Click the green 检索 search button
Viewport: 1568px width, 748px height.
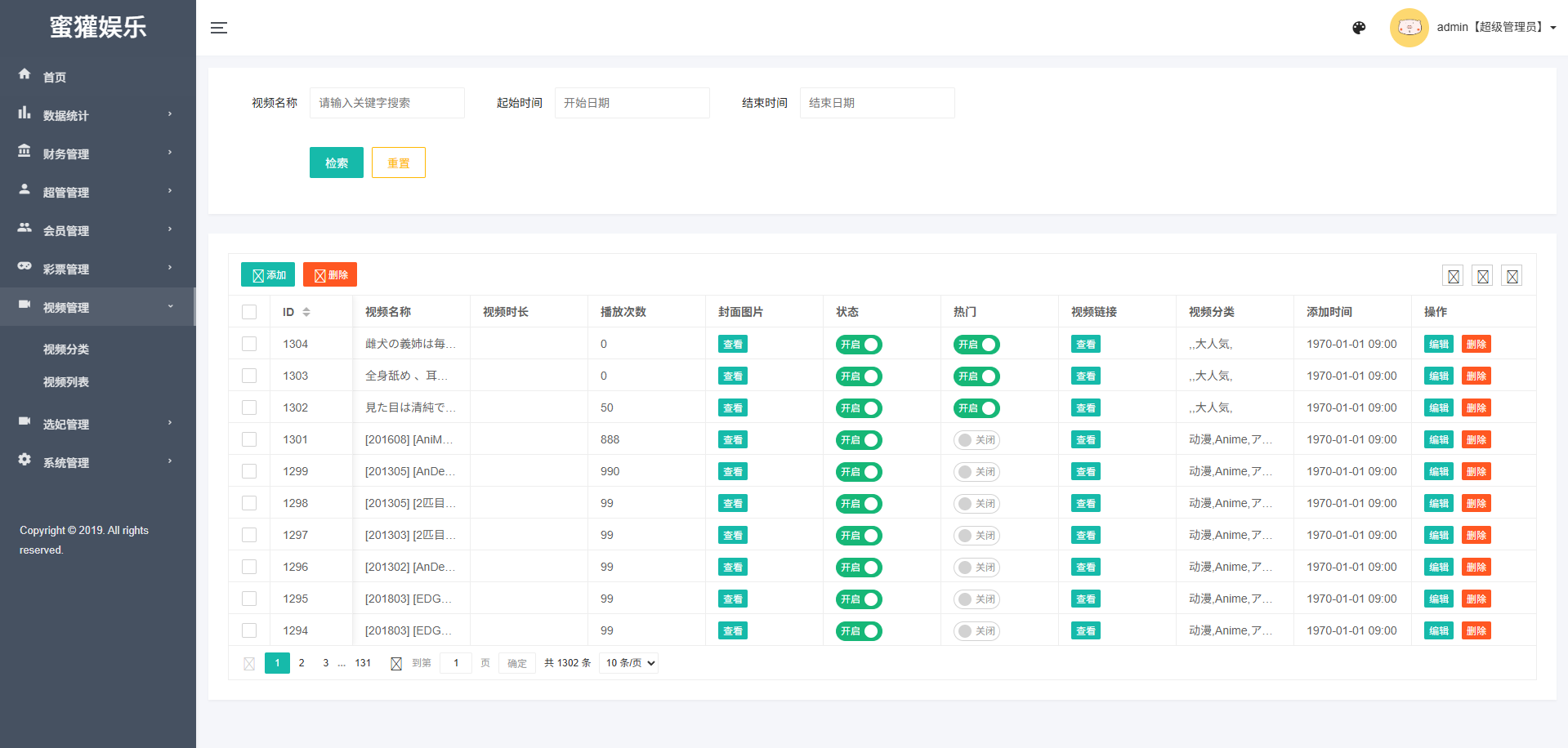pyautogui.click(x=336, y=163)
